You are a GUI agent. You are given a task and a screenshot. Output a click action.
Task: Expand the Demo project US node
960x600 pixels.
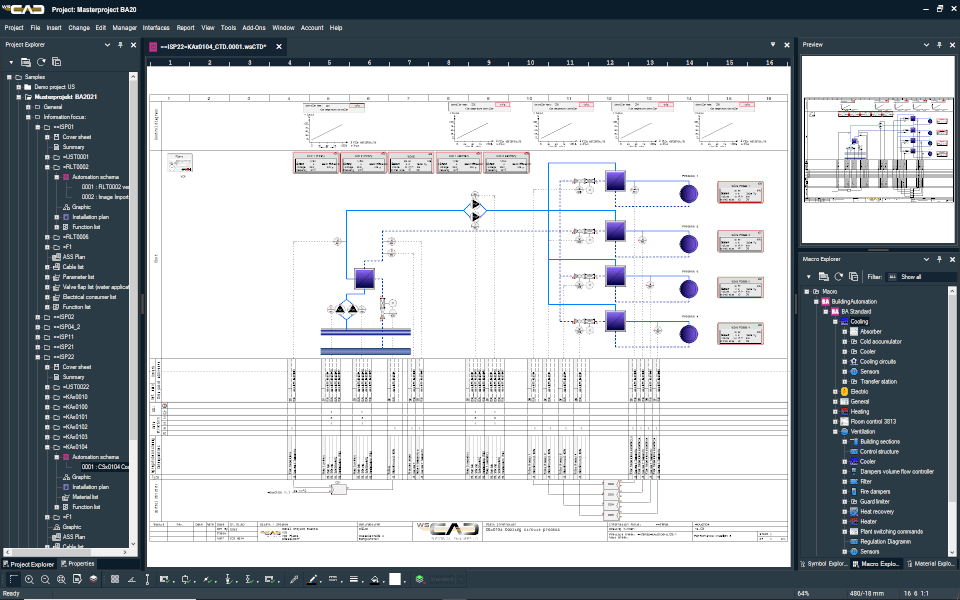(17, 87)
